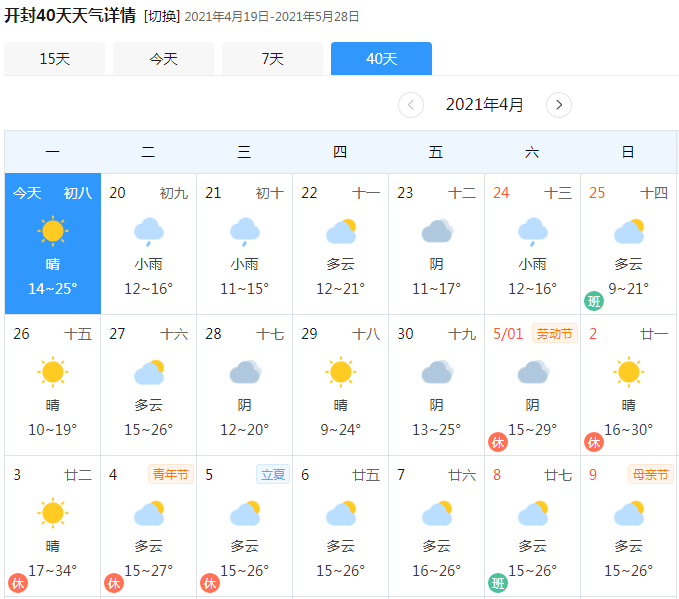The image size is (679, 599).
Task: Click sunny icon on day 29
Action: tap(341, 372)
